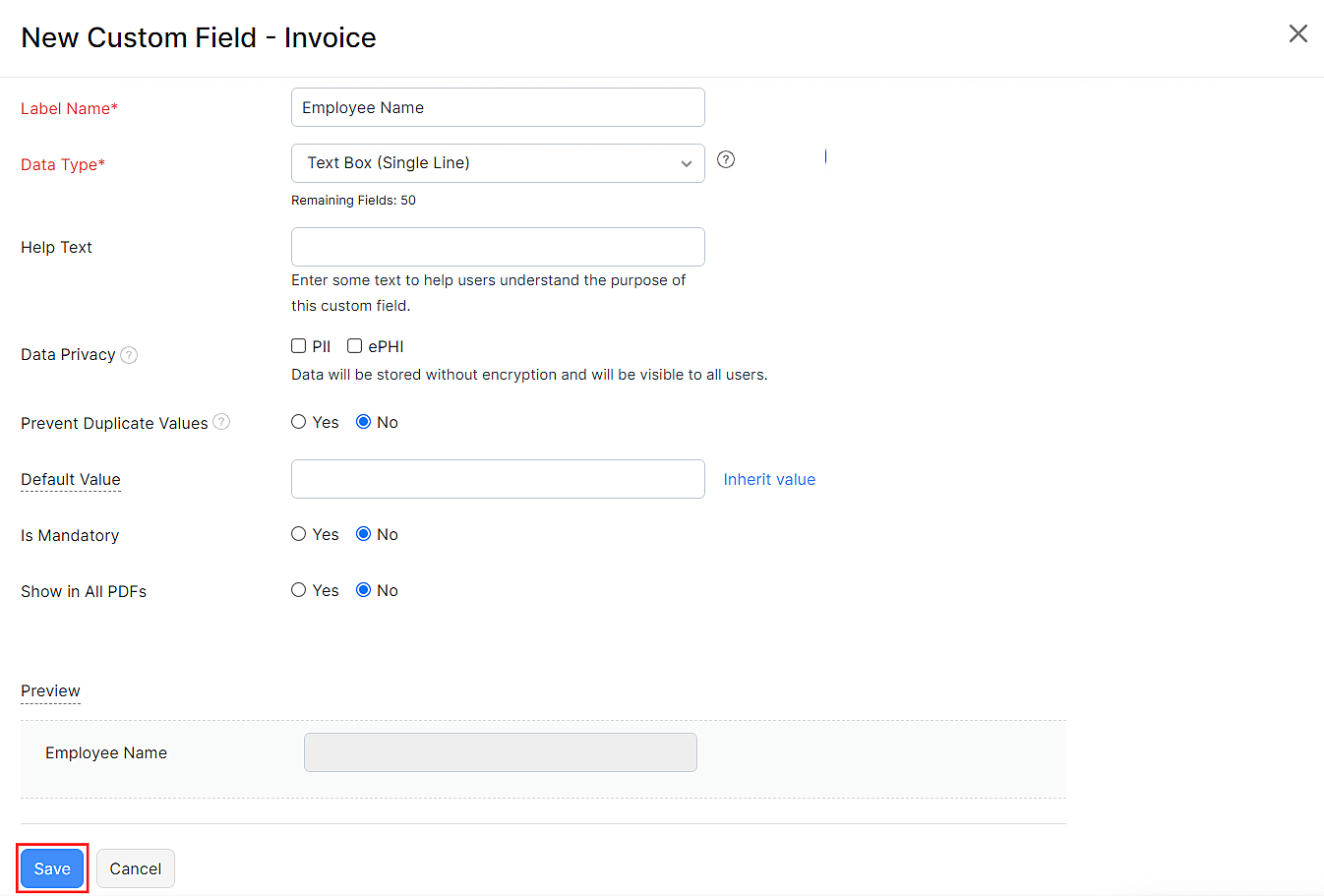
Task: Click the Help Text input field
Action: click(x=498, y=246)
